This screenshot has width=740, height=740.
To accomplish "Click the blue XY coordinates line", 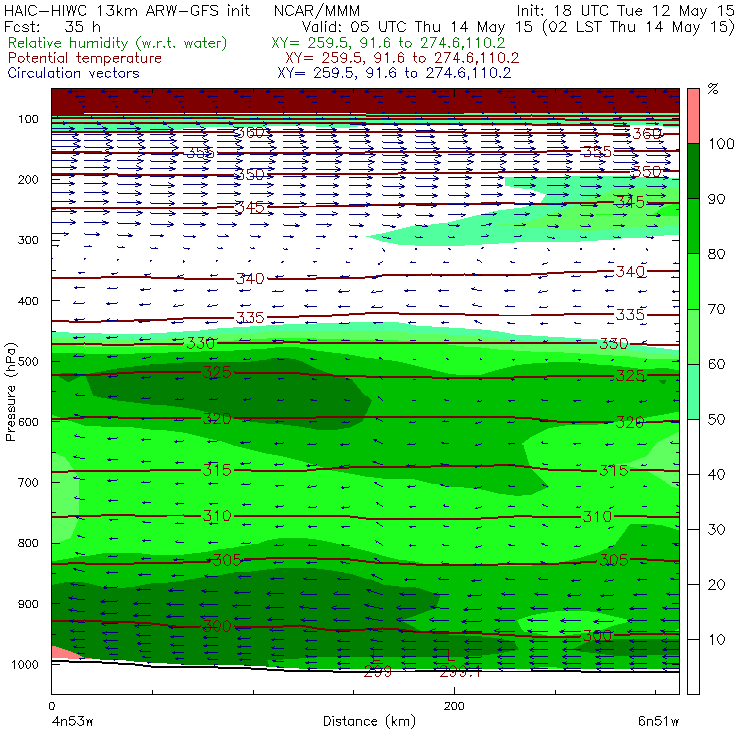I will [x=394, y=73].
